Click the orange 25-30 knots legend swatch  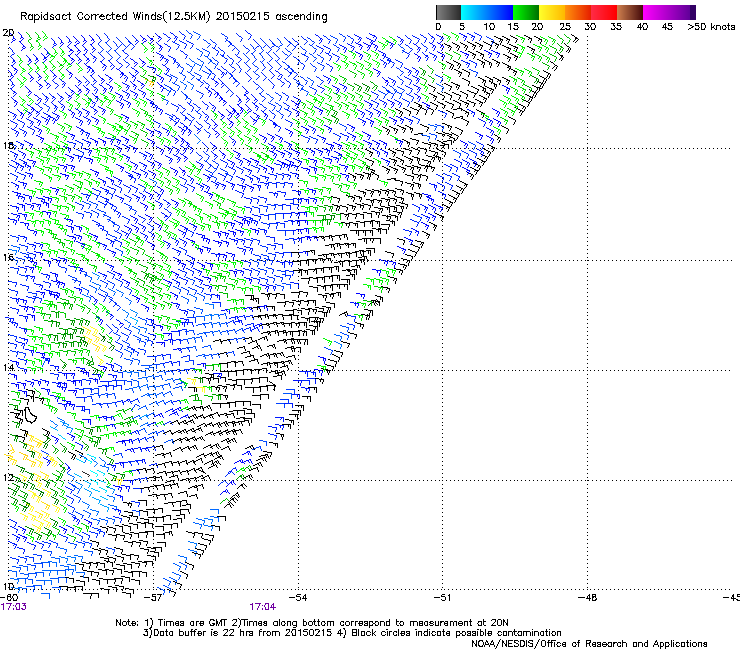(x=578, y=12)
